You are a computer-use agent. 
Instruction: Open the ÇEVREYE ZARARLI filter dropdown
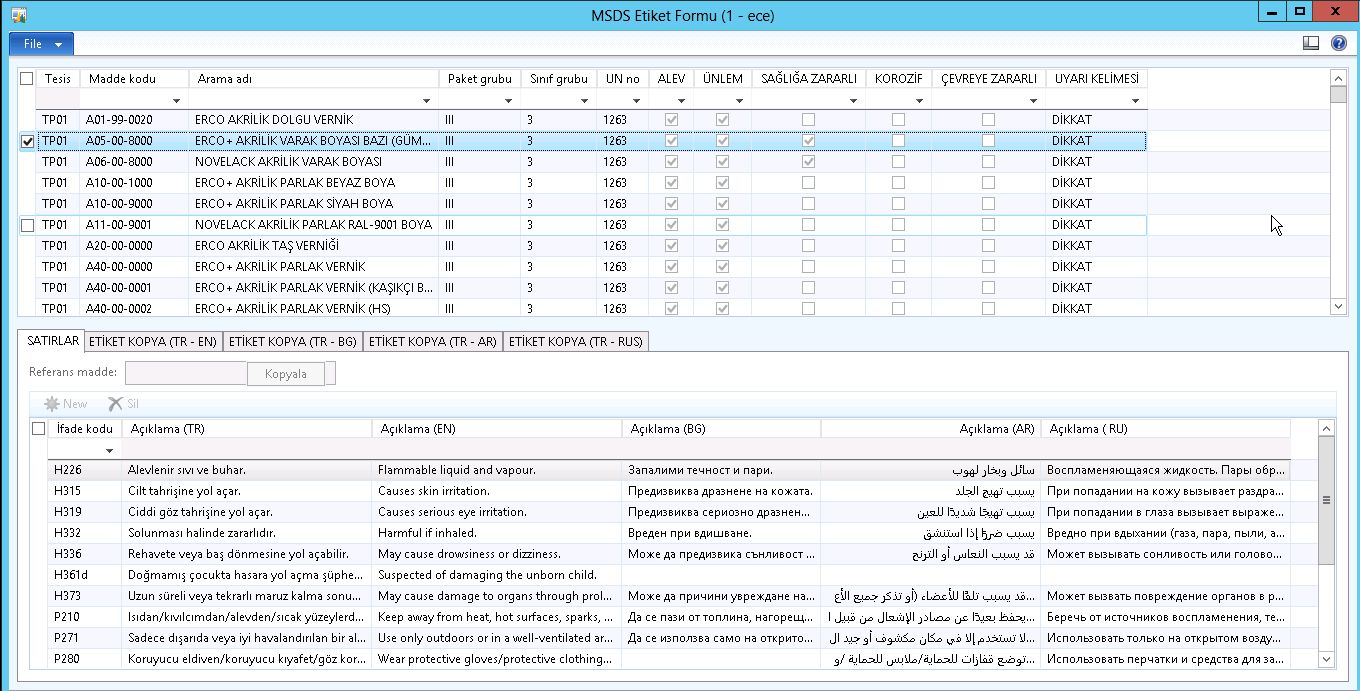(x=1034, y=101)
